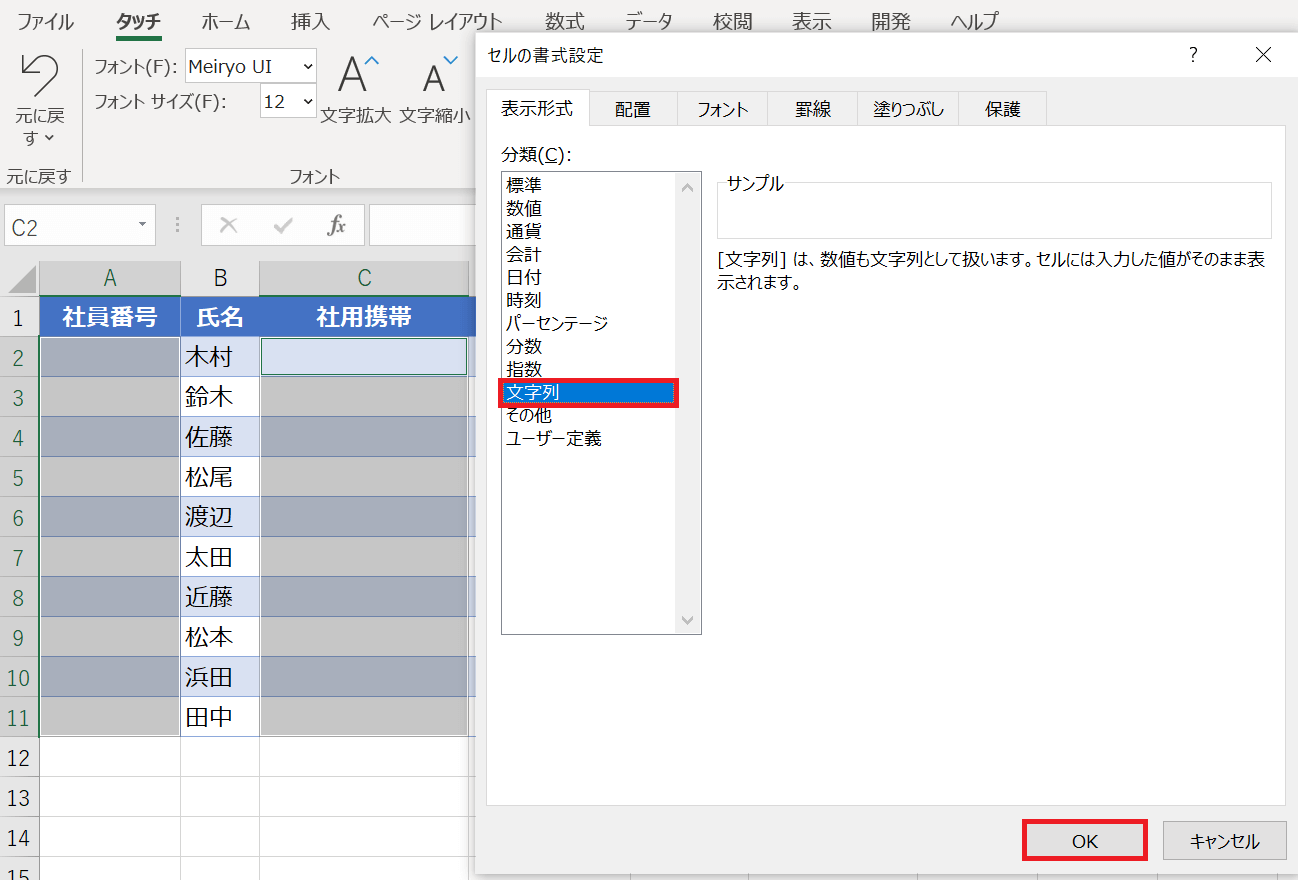Open the ホーム ribbon tab

tap(226, 21)
